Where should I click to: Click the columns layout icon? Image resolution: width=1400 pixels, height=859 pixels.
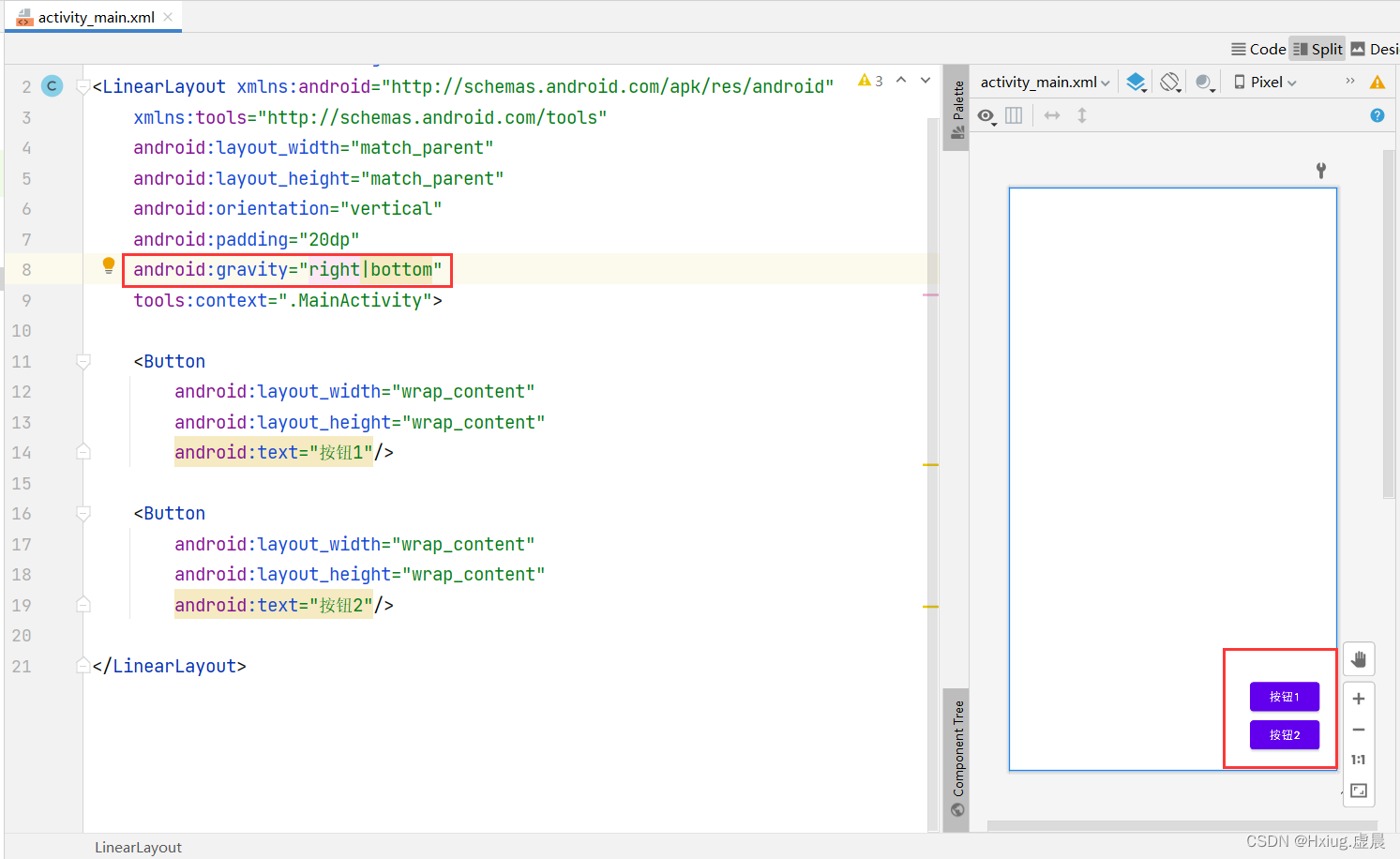[1014, 115]
